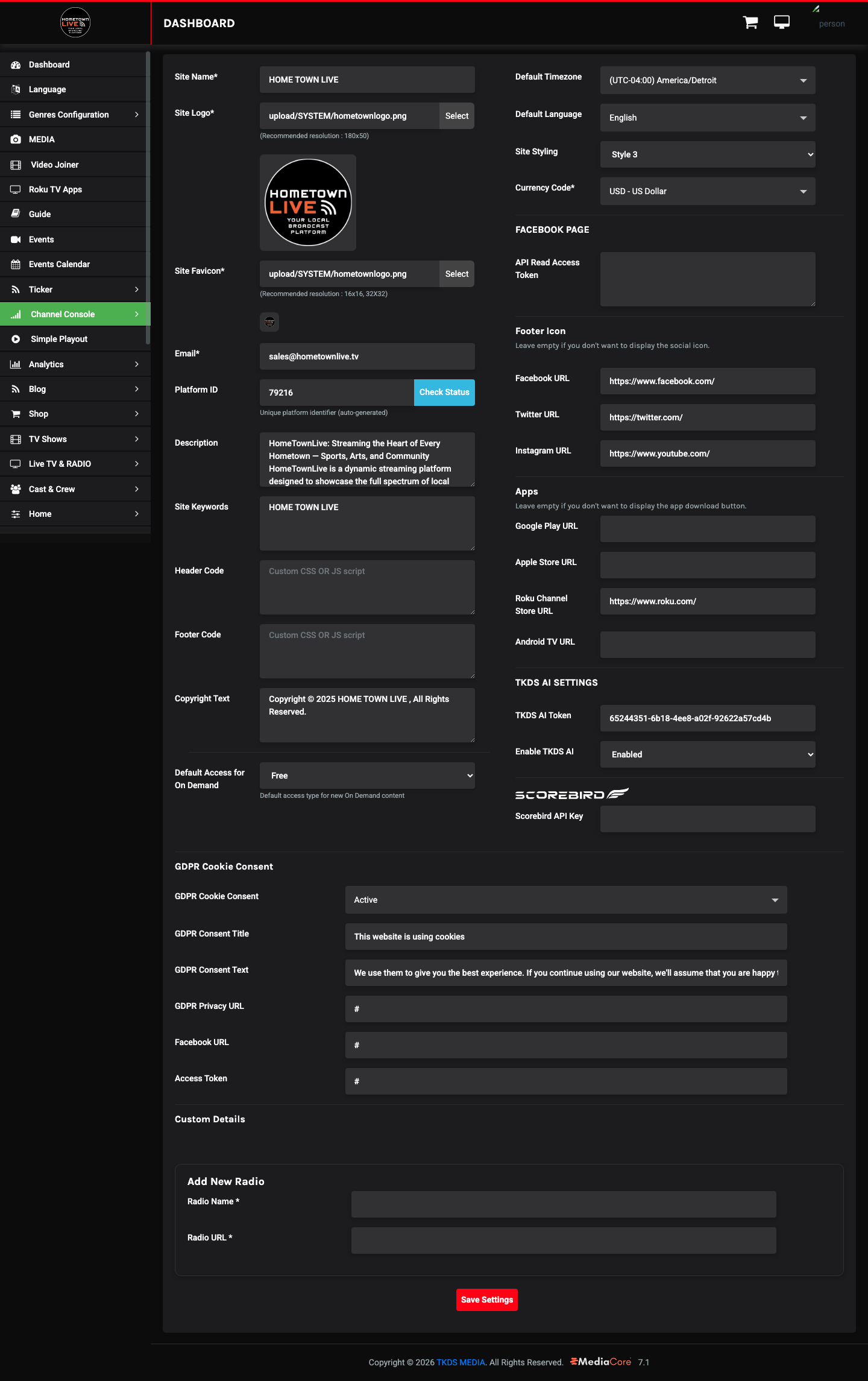Click the Events Calendar icon
Viewport: 868px width, 1381px height.
tap(16, 264)
